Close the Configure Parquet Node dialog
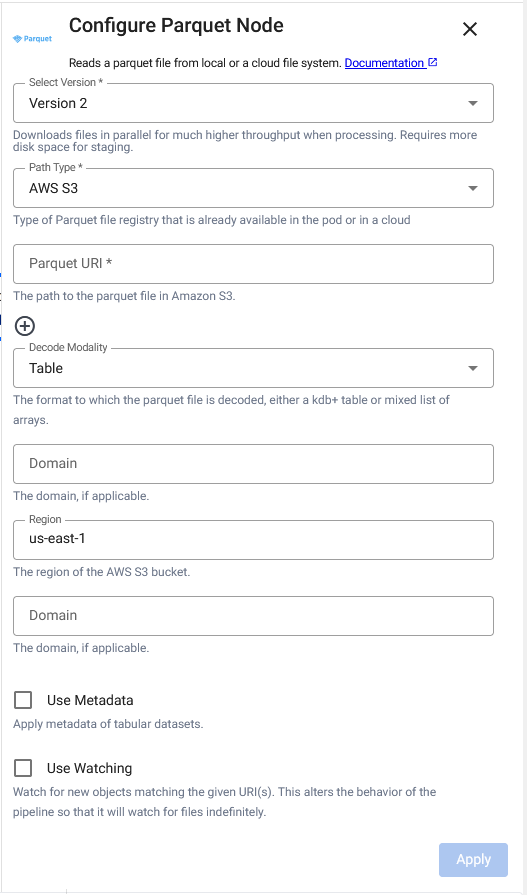The height and width of the screenshot is (895, 527). pos(469,29)
